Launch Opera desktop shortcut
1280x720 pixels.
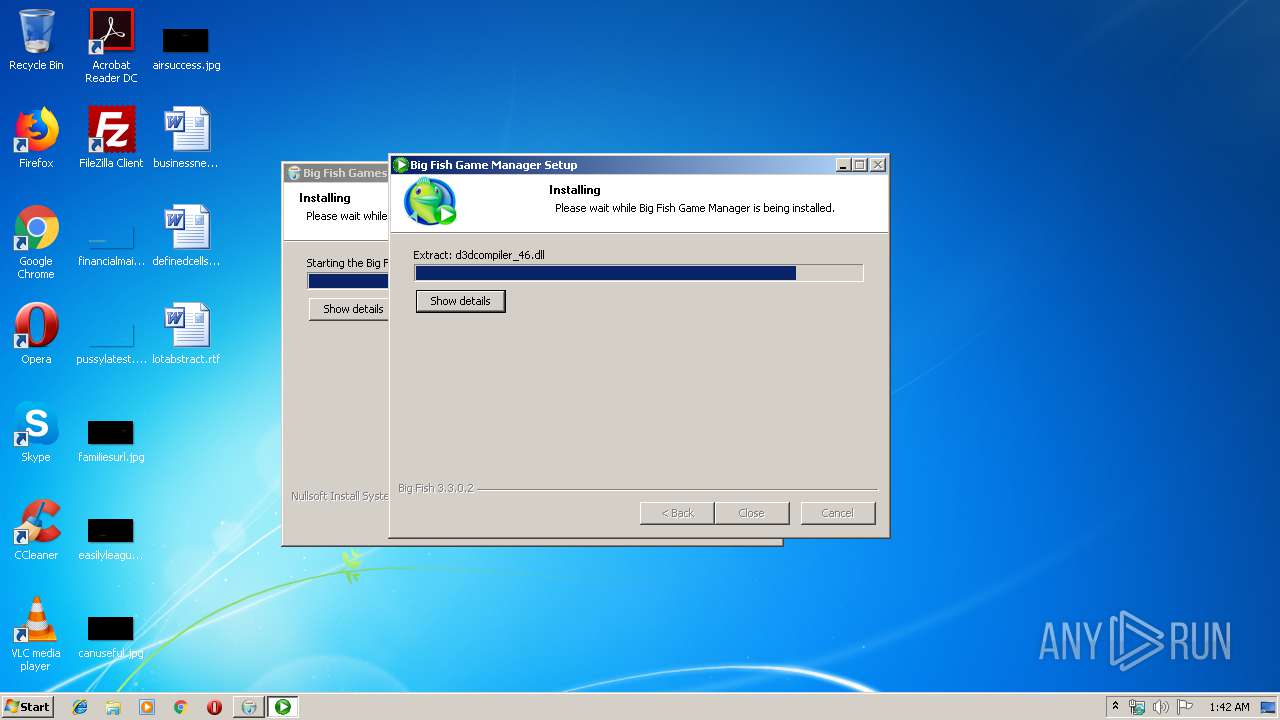click(x=36, y=334)
